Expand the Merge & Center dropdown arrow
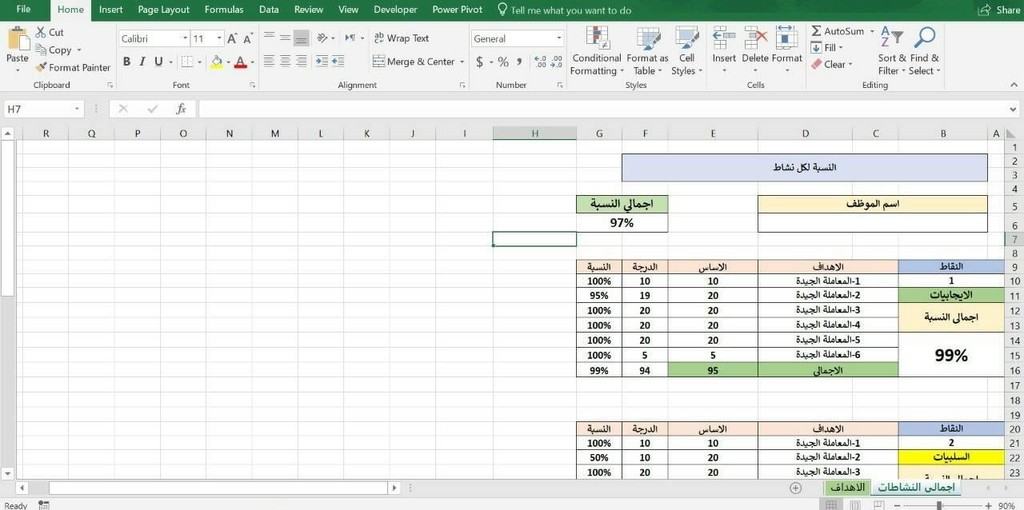The image size is (1024, 510). point(462,62)
